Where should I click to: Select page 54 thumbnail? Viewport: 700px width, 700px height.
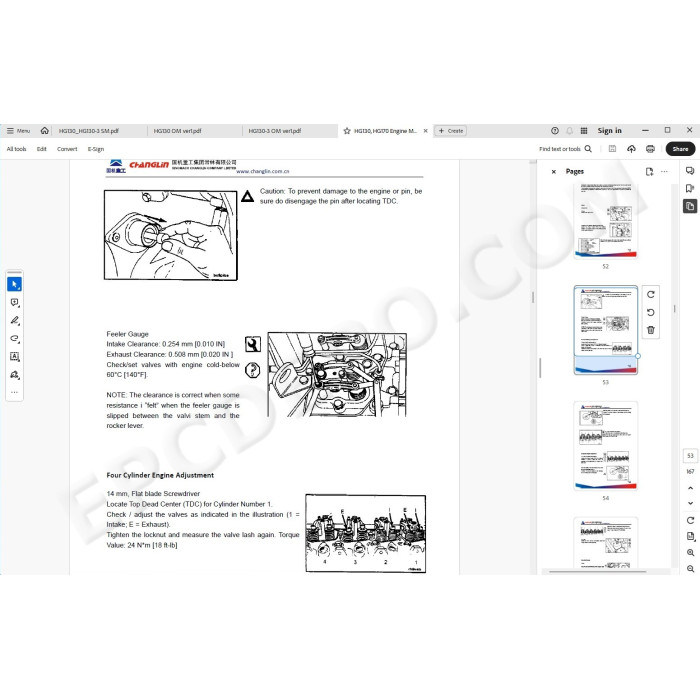605,446
